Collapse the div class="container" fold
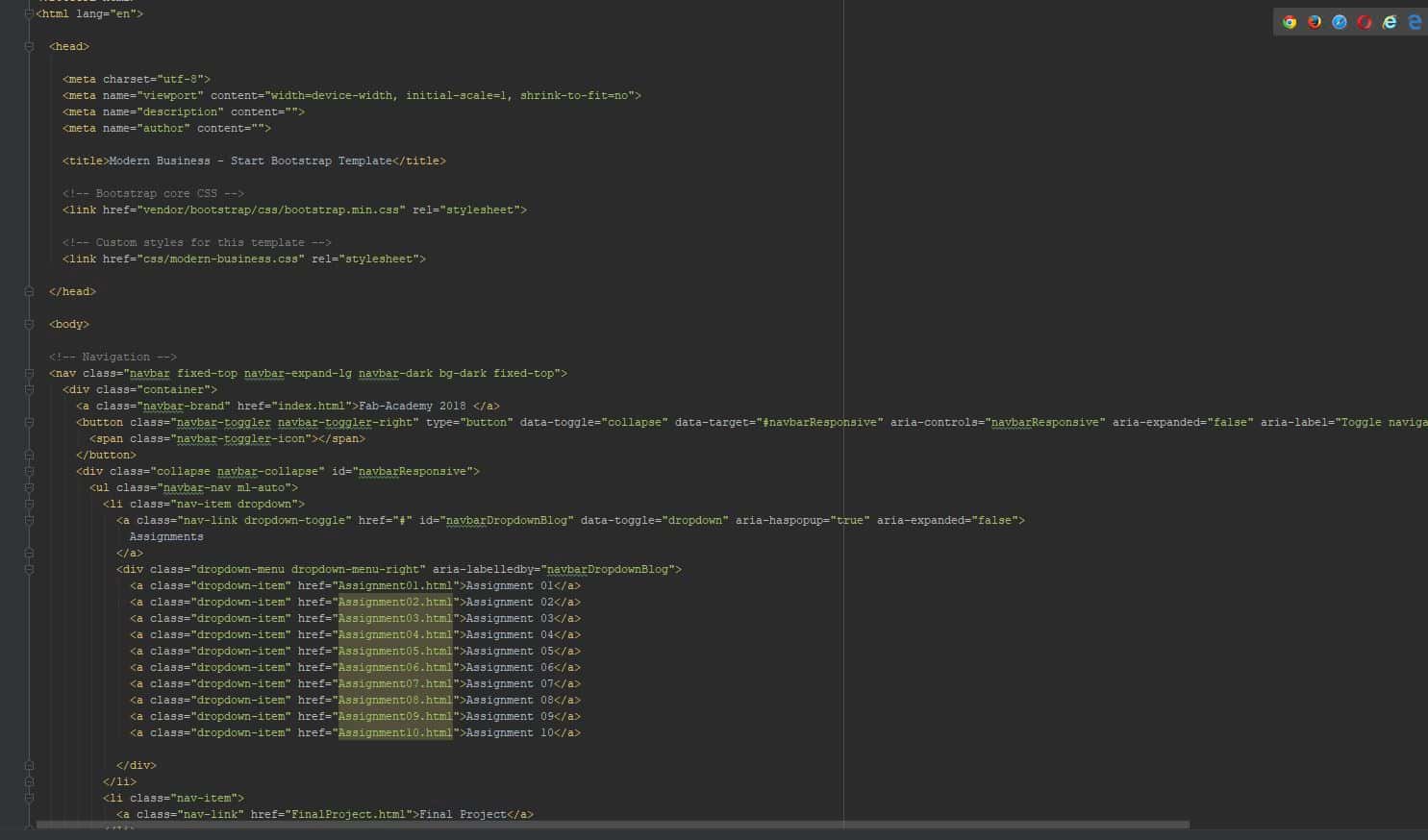This screenshot has height=840, width=1428. (x=29, y=389)
